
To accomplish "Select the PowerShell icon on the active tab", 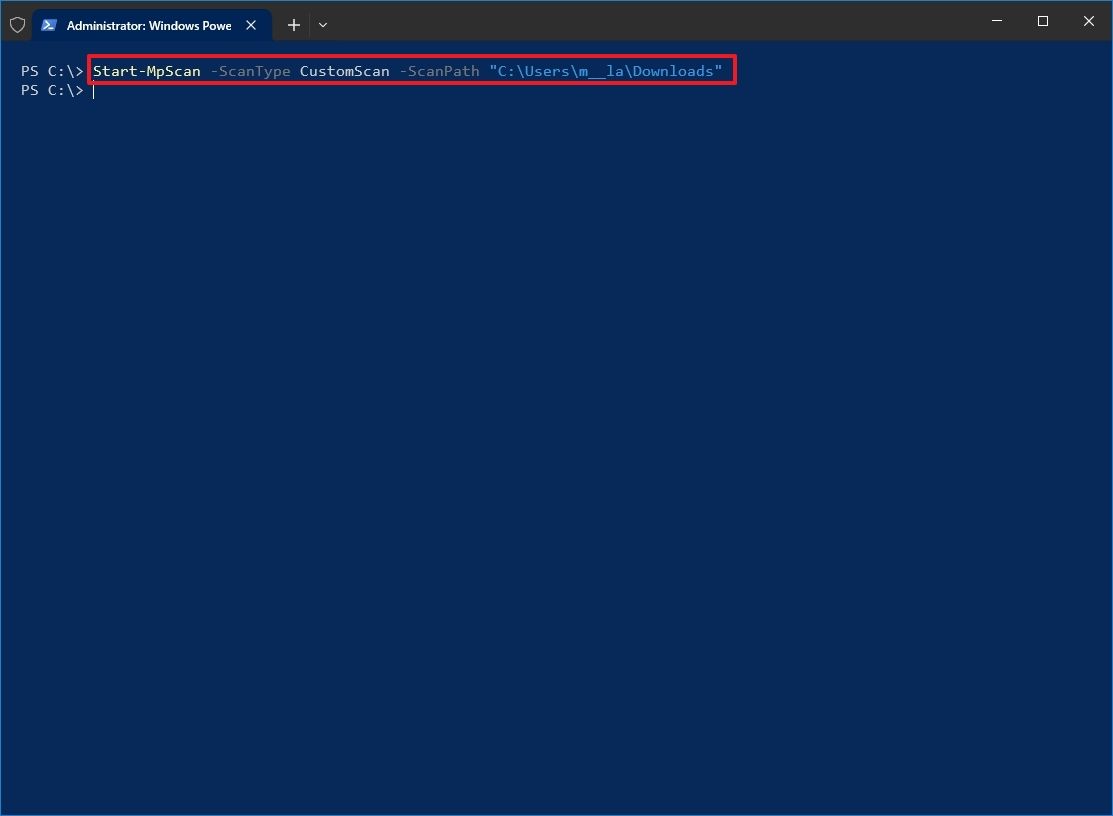I will click(x=50, y=24).
